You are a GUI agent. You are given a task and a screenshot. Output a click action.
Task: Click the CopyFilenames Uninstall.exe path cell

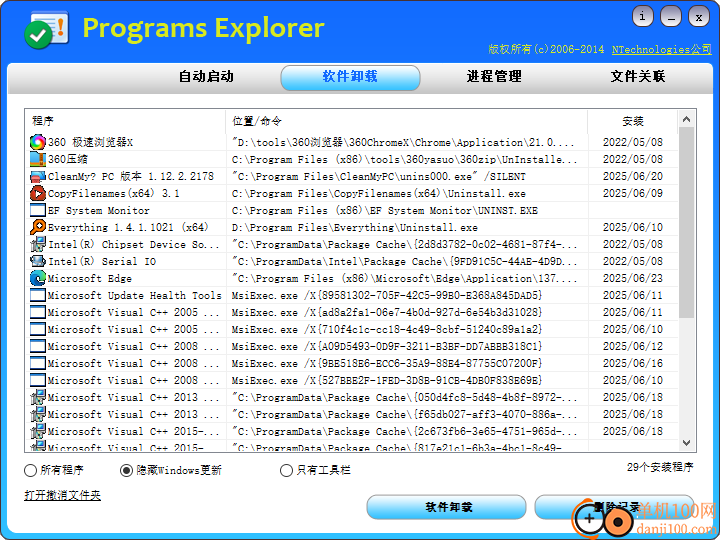pyautogui.click(x=379, y=193)
